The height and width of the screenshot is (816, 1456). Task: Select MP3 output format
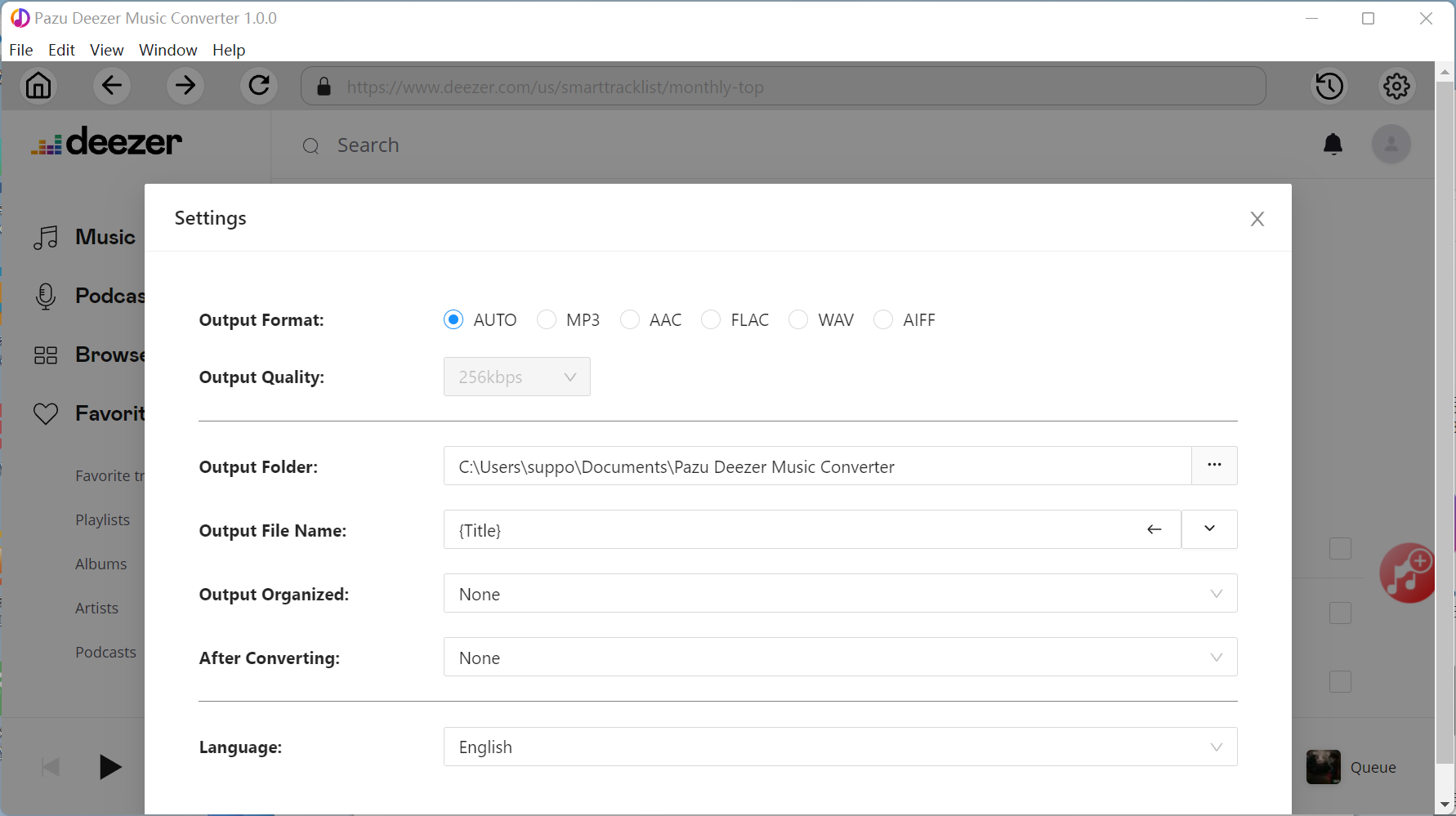click(547, 319)
